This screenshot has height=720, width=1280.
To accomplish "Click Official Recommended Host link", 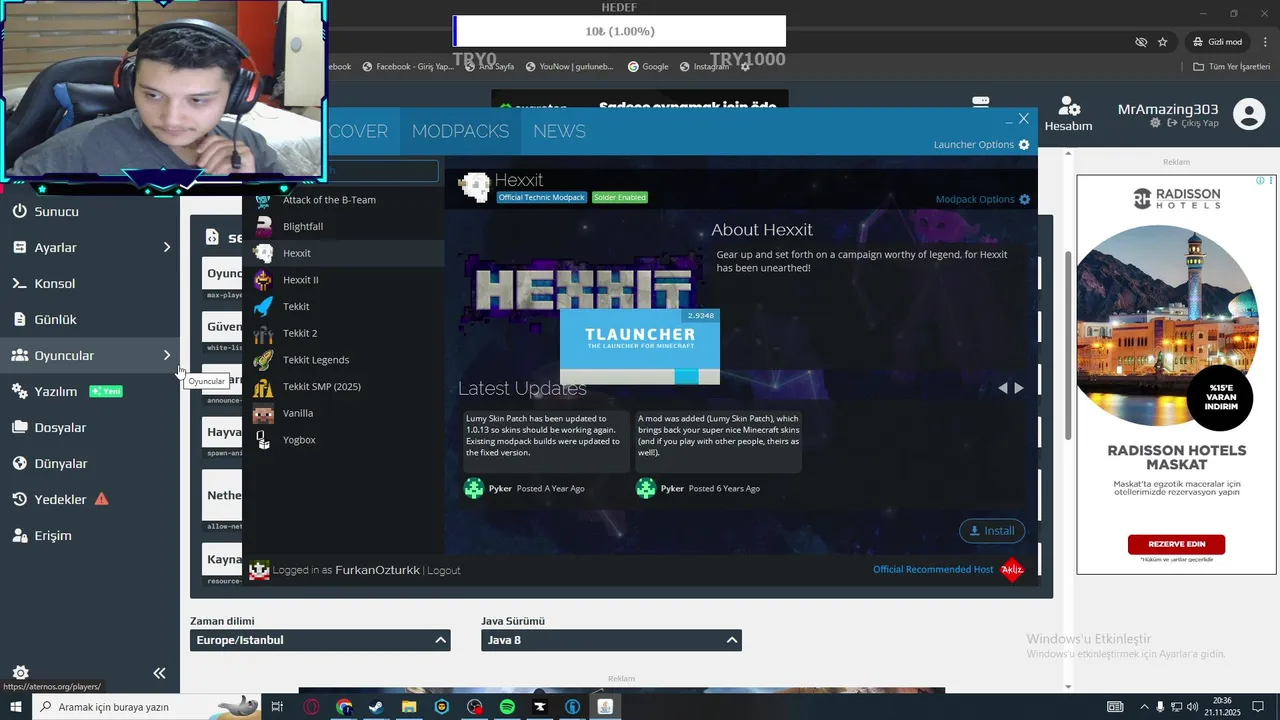I will (x=933, y=569).
